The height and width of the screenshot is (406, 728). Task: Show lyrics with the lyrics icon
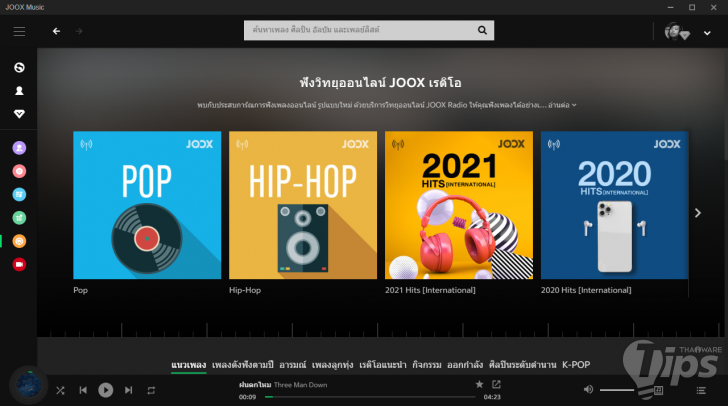658,390
